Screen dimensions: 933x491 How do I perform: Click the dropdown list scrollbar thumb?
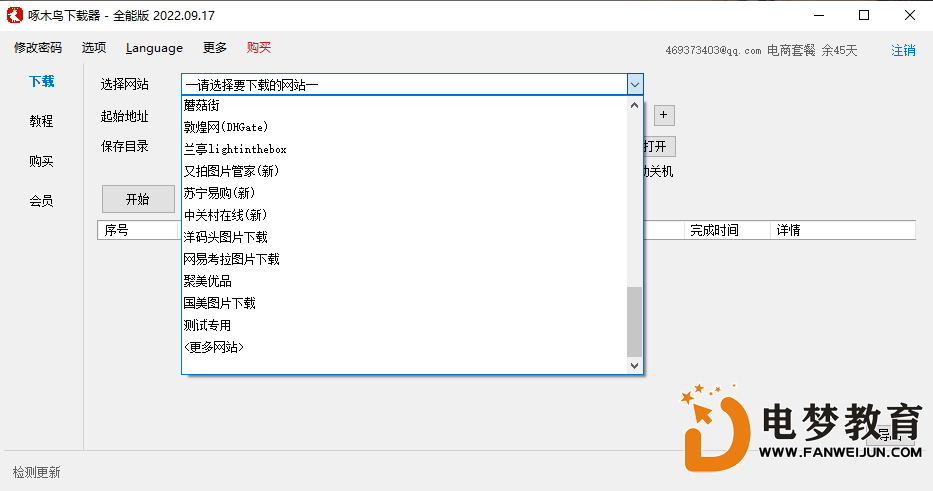(x=634, y=321)
